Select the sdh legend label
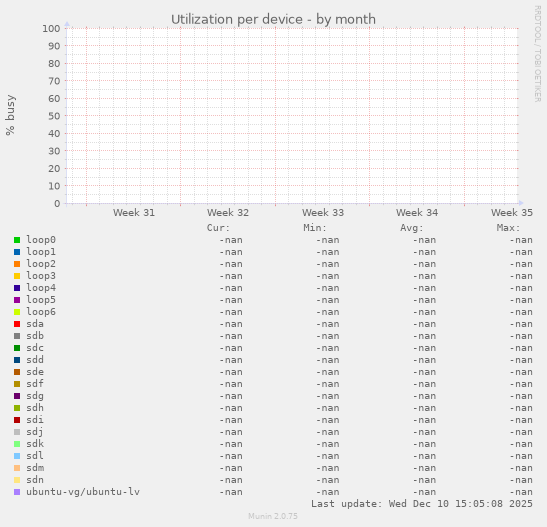Image resolution: width=547 pixels, height=527 pixels. pos(35,408)
